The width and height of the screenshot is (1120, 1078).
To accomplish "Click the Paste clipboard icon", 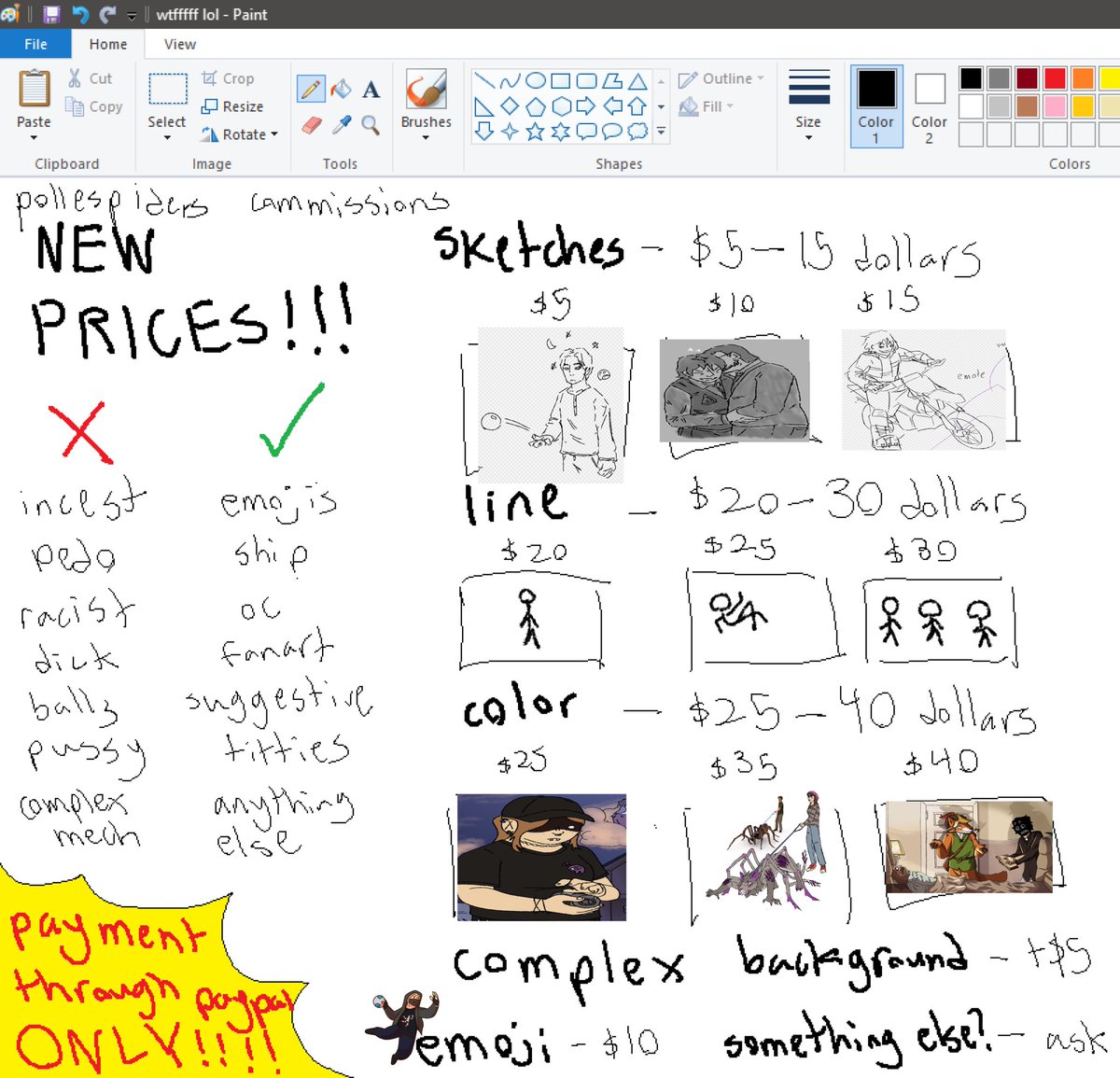I will [34, 91].
